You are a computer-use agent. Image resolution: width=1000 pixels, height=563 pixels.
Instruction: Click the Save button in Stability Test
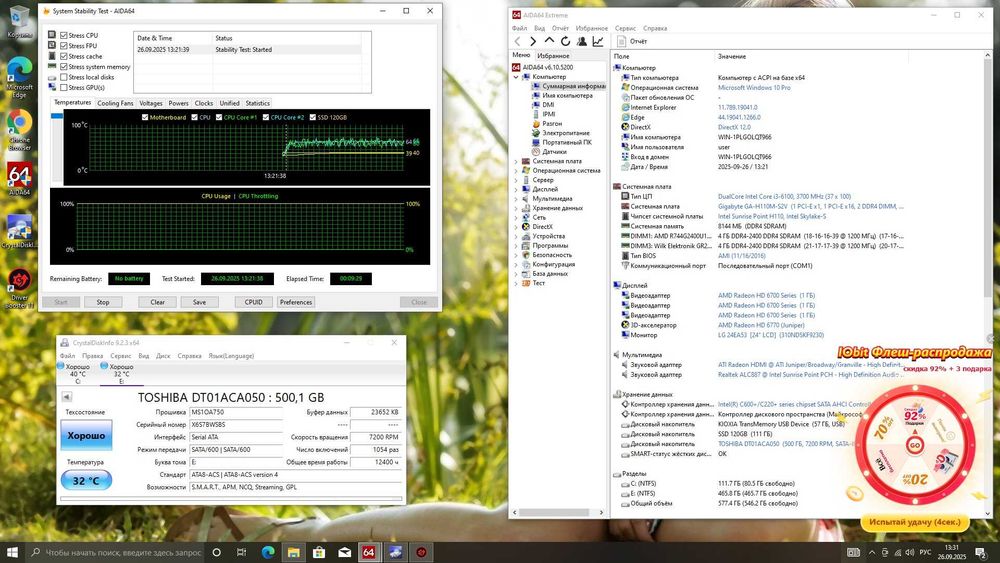coord(200,302)
